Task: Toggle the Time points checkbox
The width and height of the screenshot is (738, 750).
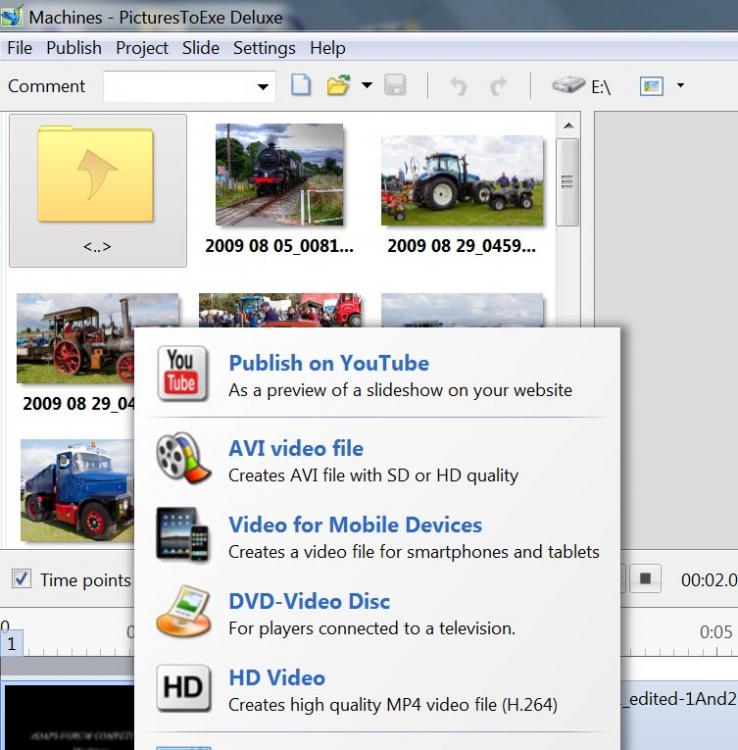Action: point(21,579)
